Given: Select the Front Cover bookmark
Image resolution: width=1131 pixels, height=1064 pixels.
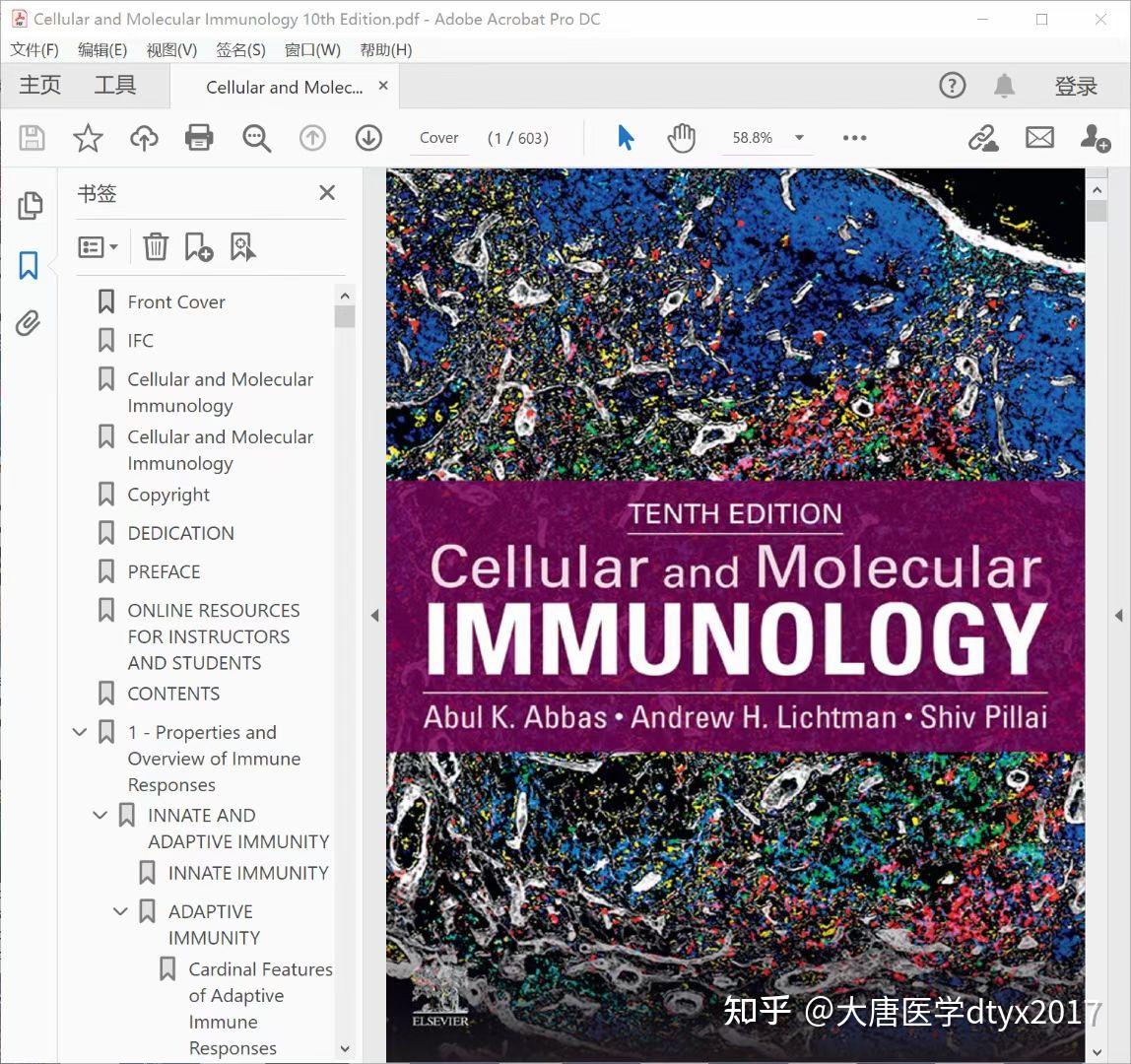Looking at the screenshot, I should tap(176, 301).
